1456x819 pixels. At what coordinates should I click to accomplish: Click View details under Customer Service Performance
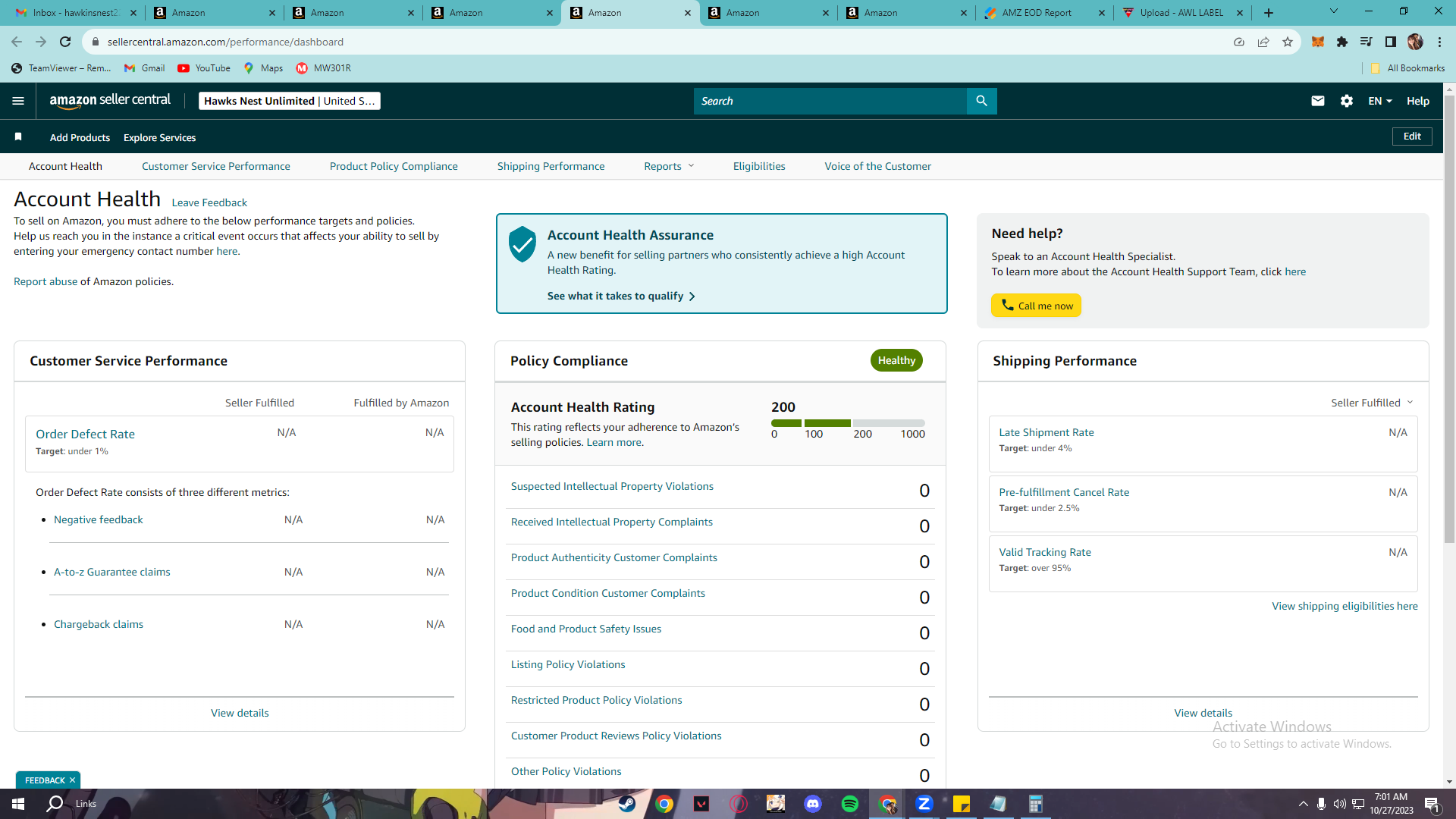click(x=240, y=713)
